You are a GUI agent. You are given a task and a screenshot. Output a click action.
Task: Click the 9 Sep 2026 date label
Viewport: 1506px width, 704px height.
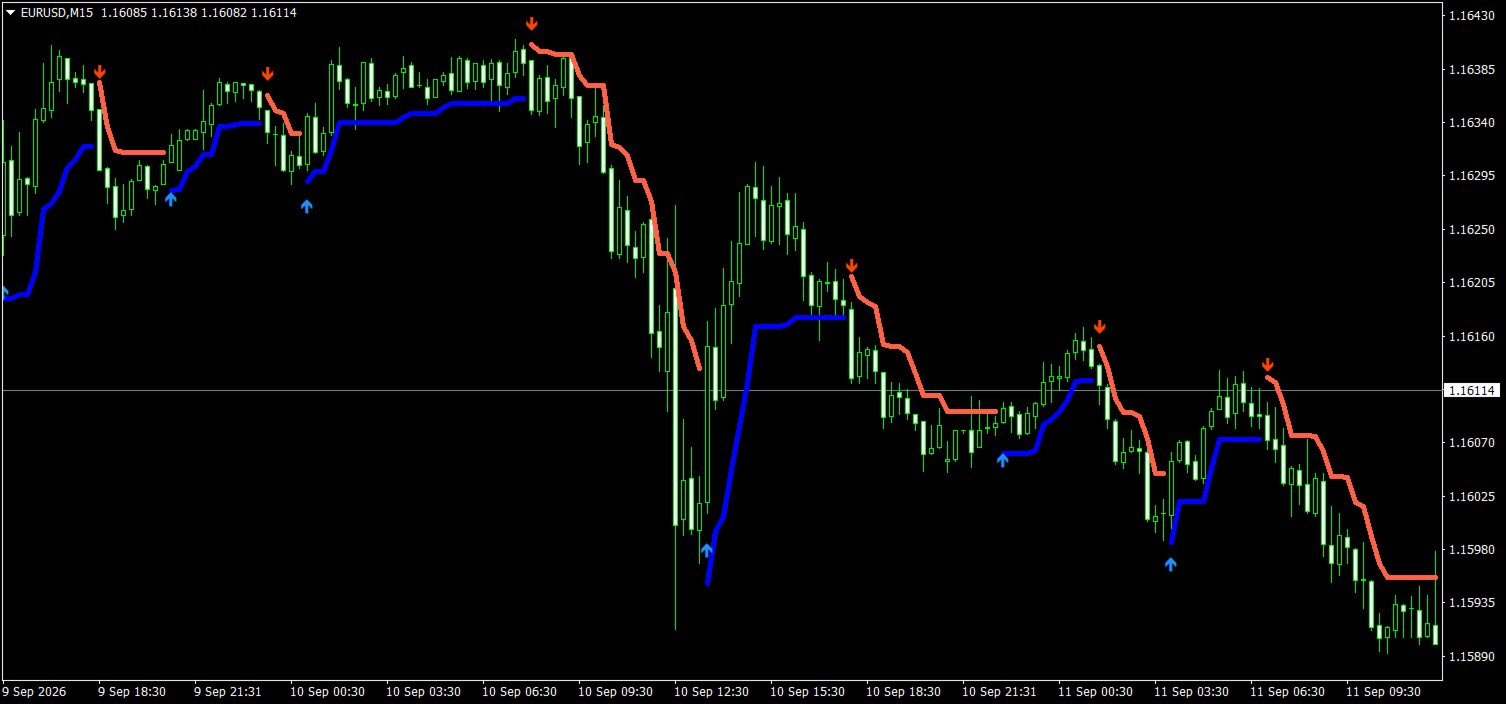click(34, 691)
